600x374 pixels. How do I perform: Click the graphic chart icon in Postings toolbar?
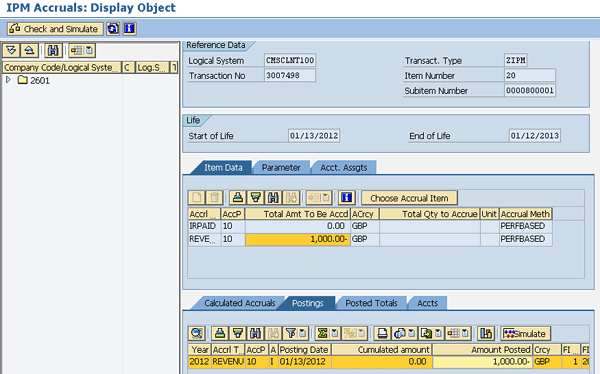(486, 333)
